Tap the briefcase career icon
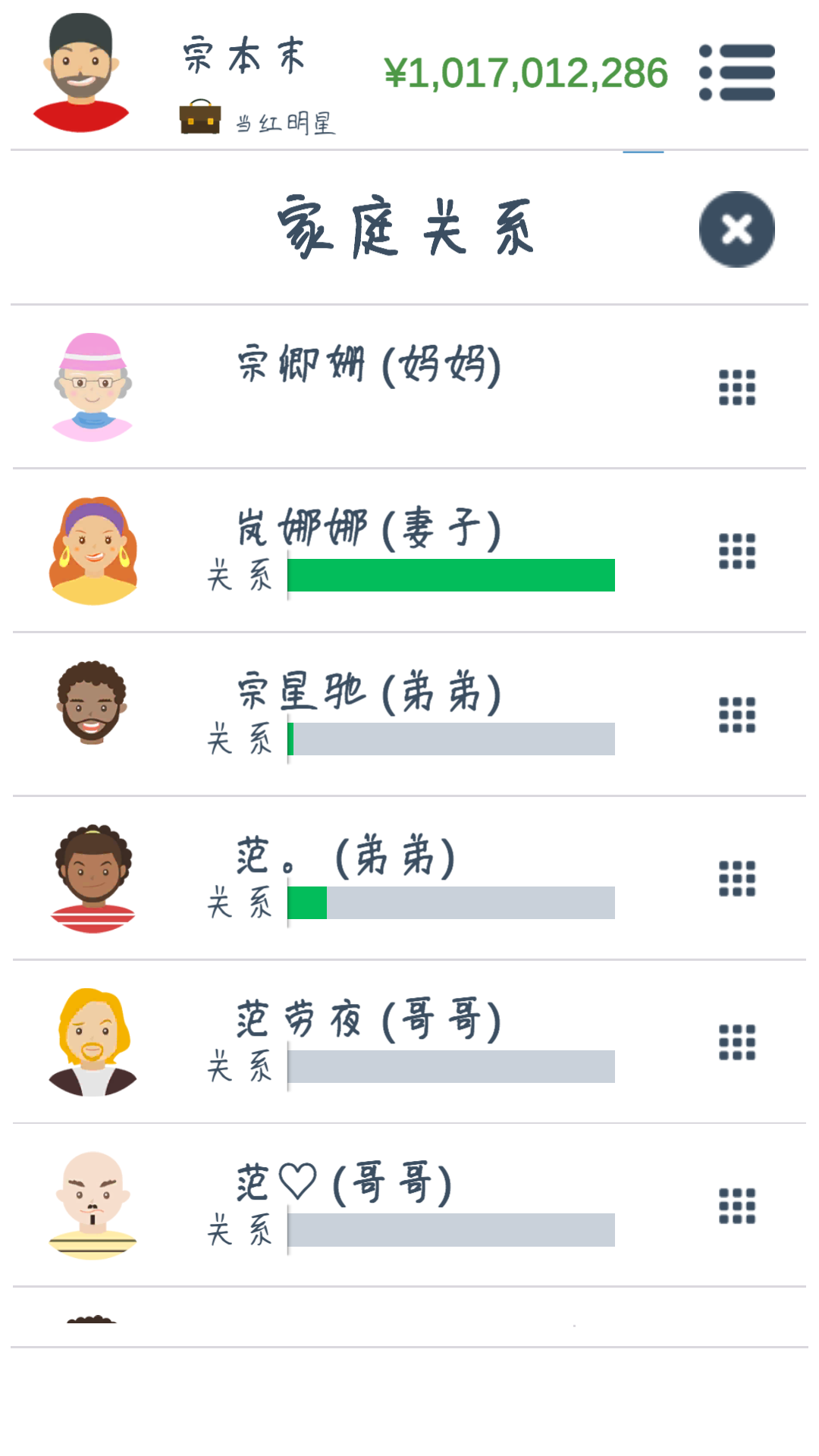Viewport: 819px width, 1456px height. tap(200, 118)
